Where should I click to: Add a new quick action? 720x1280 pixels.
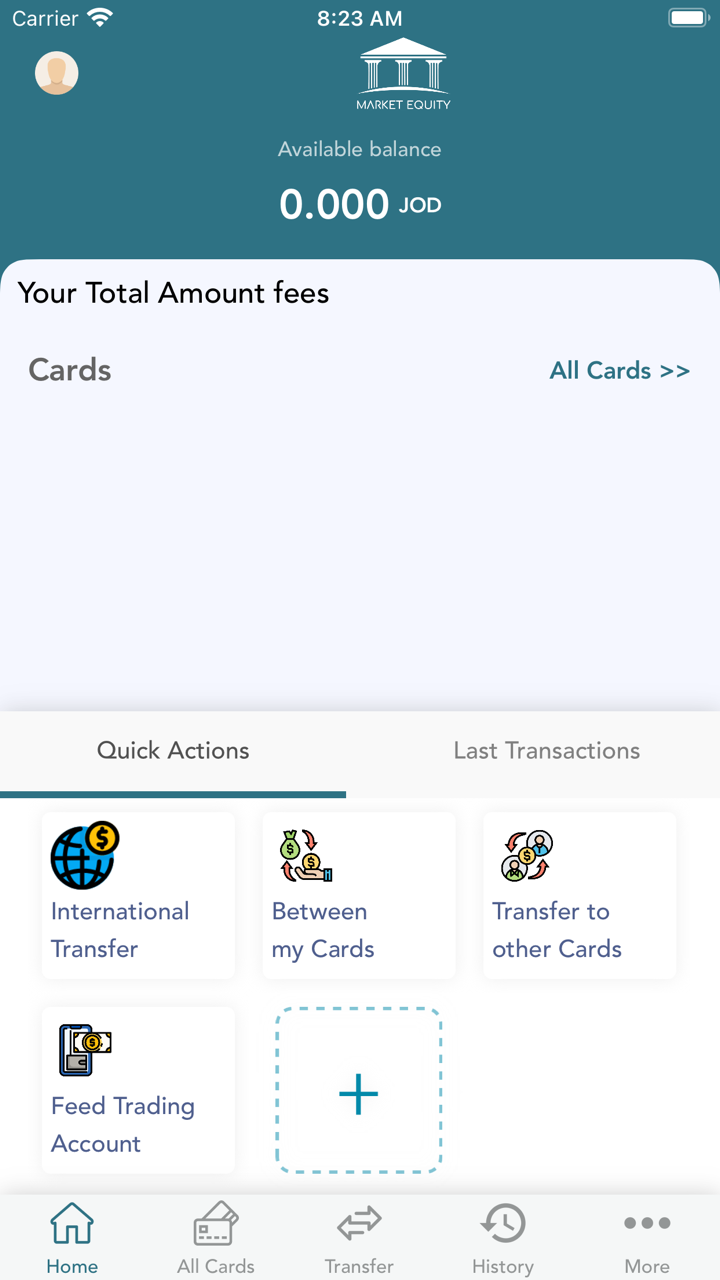[x=358, y=1090]
